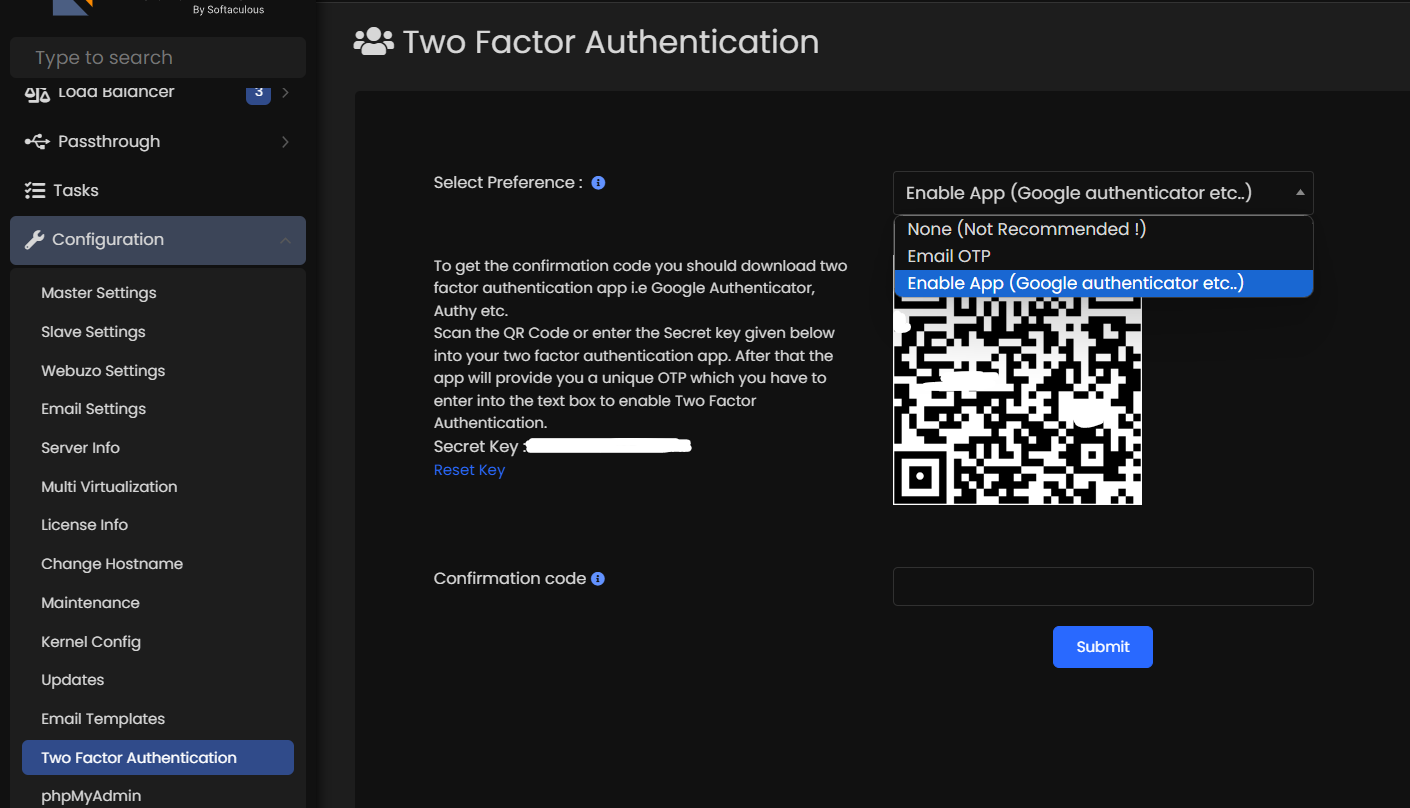The height and width of the screenshot is (808, 1410).
Task: Click the Secret Key label text
Action: pyautogui.click(x=480, y=447)
